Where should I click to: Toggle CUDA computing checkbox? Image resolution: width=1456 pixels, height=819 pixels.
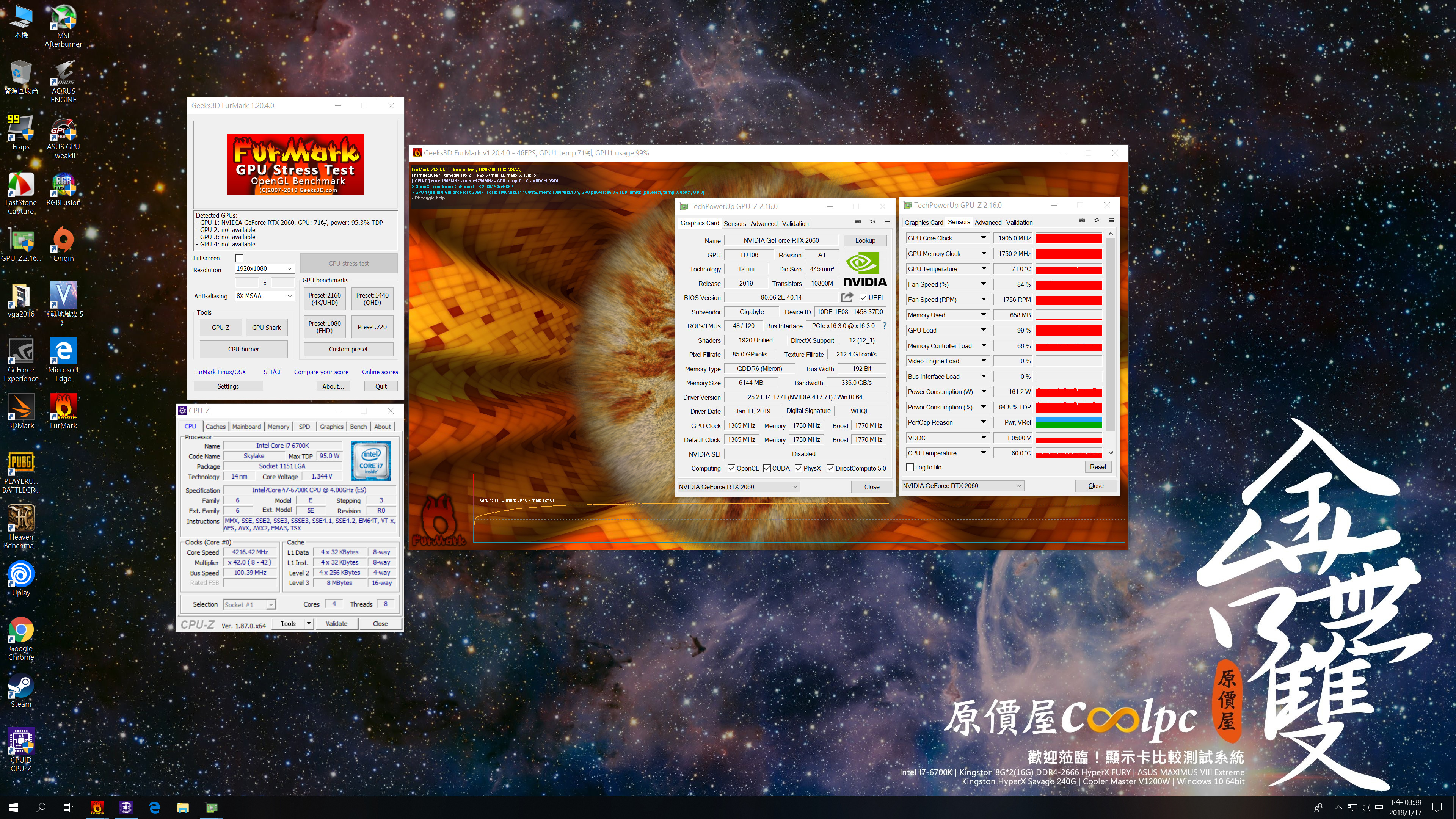click(767, 468)
